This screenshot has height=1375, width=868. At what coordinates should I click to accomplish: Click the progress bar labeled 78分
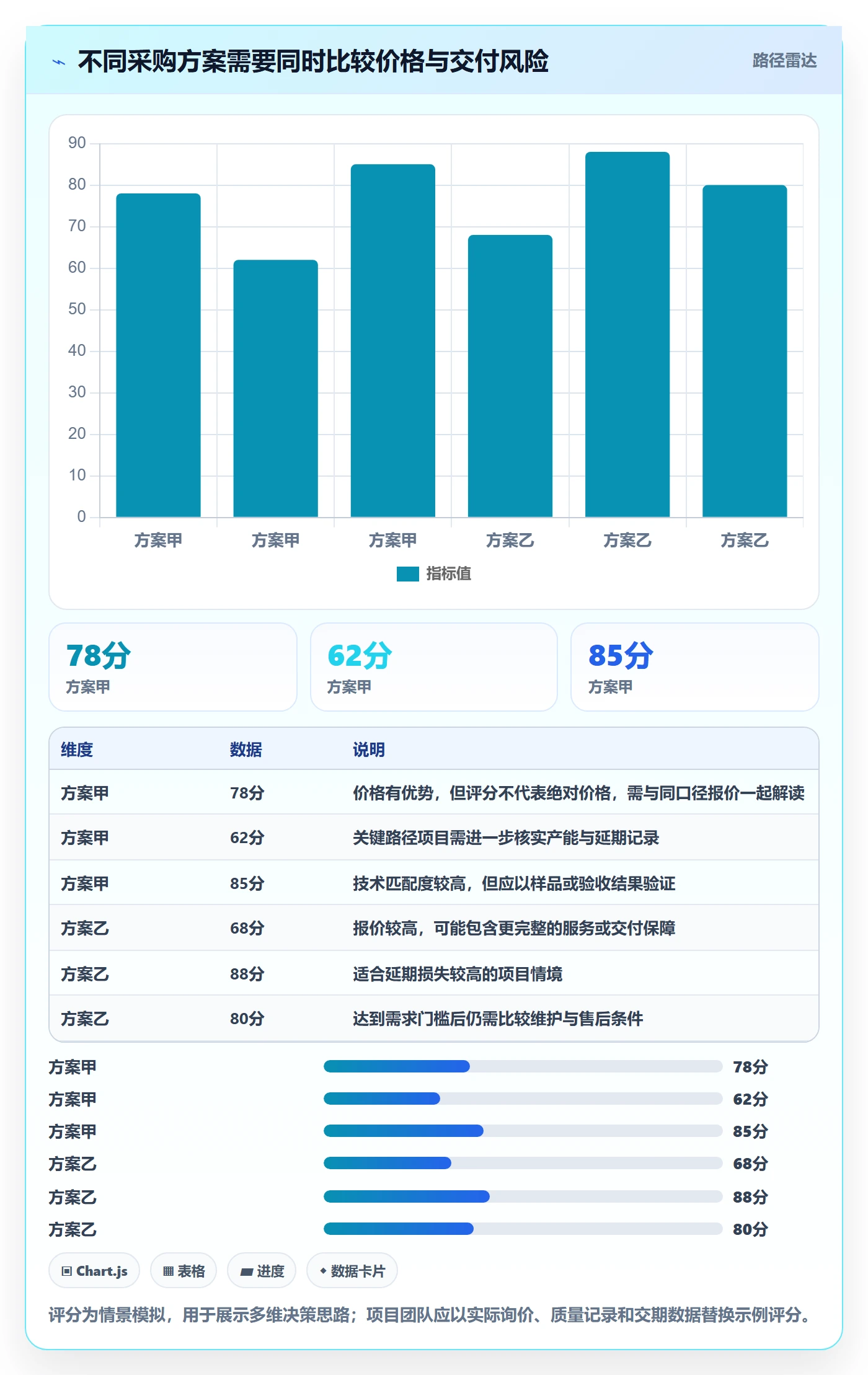(x=523, y=1066)
